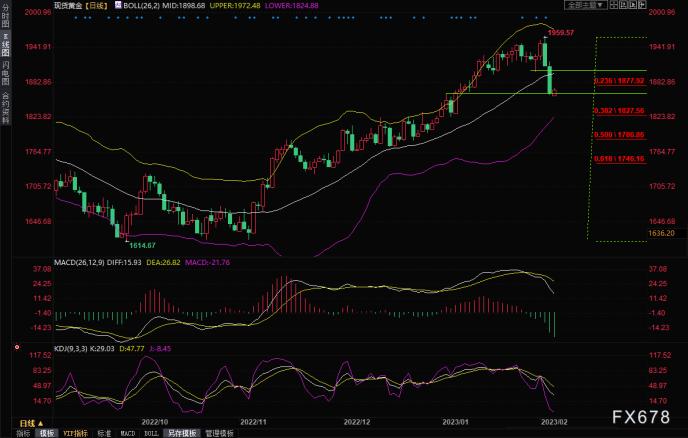Screen dimensions: 688x438
Task: Click 管理模板 to manage templates
Action: [x=219, y=434]
